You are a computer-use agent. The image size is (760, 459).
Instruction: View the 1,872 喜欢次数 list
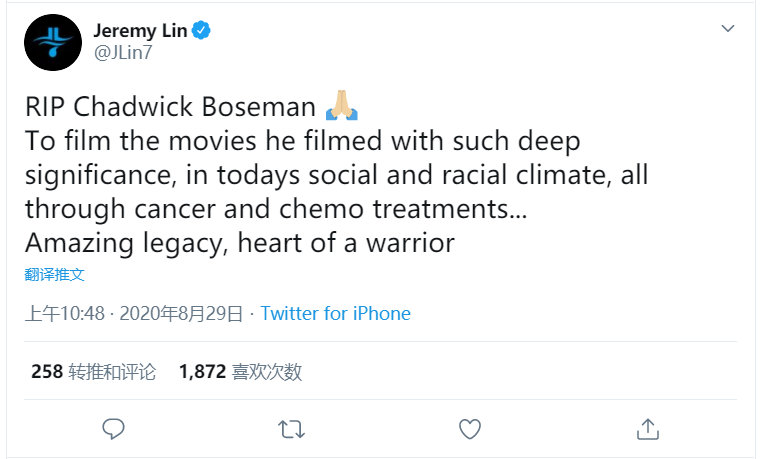point(240,372)
